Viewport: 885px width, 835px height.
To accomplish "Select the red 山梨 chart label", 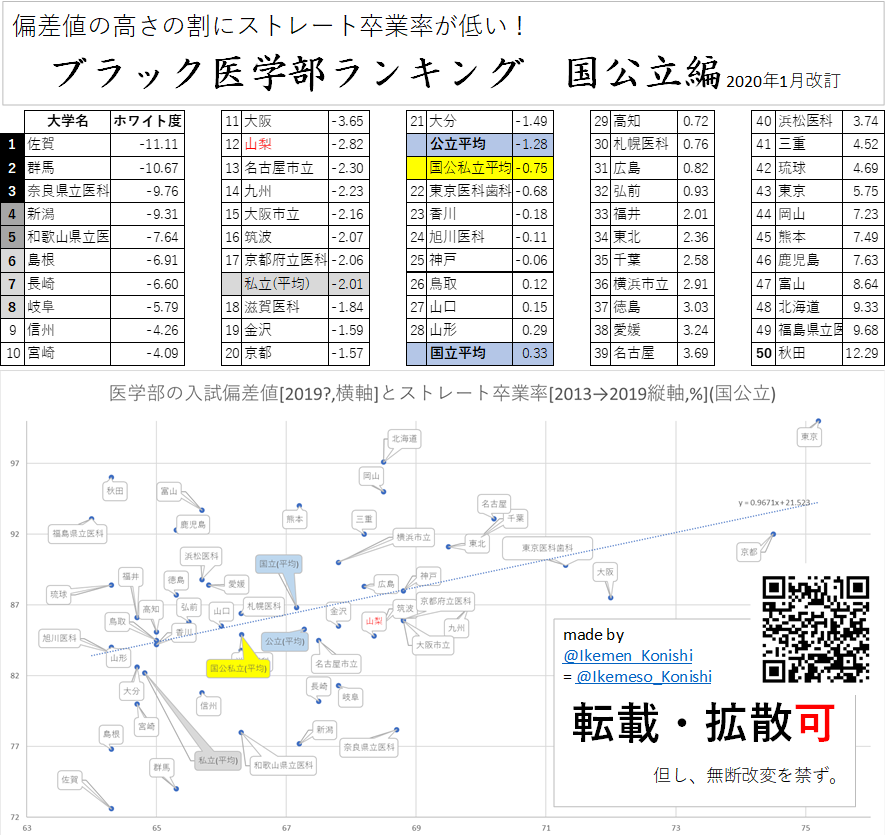I will pyautogui.click(x=374, y=621).
